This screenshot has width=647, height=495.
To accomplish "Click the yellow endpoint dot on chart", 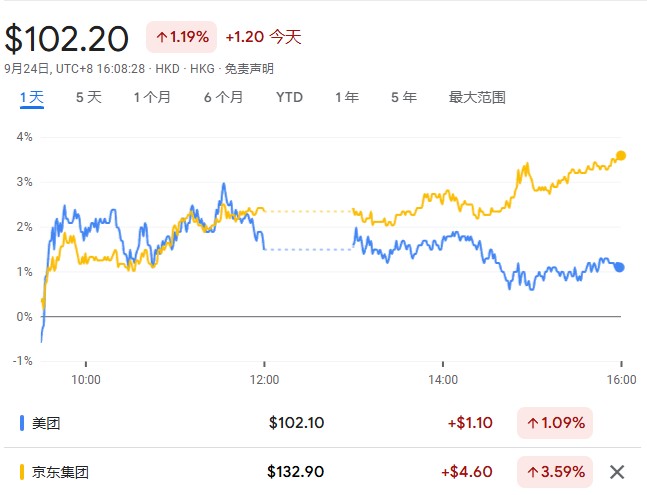I will click(621, 155).
